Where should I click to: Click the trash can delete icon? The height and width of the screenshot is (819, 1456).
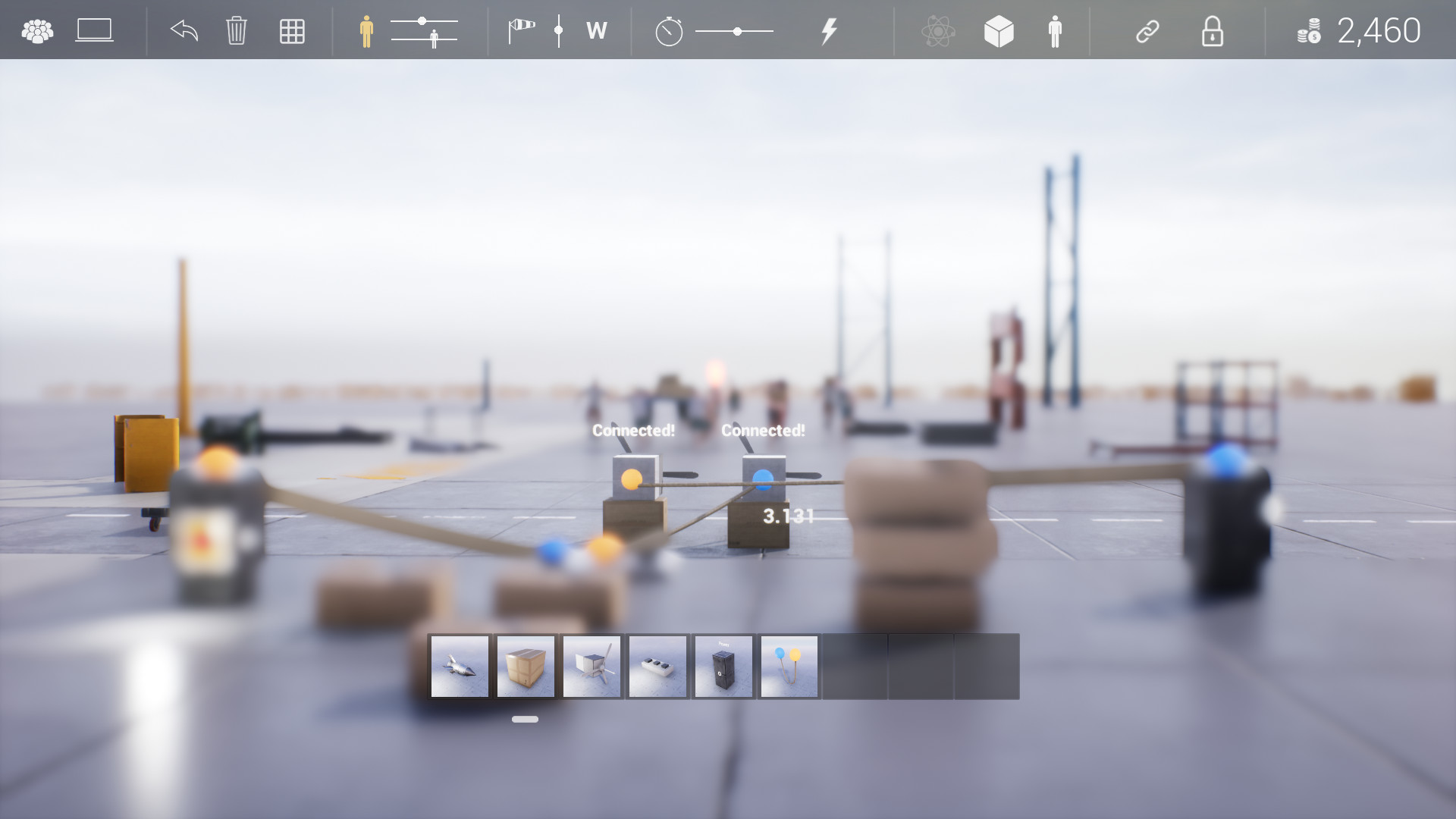[x=237, y=31]
